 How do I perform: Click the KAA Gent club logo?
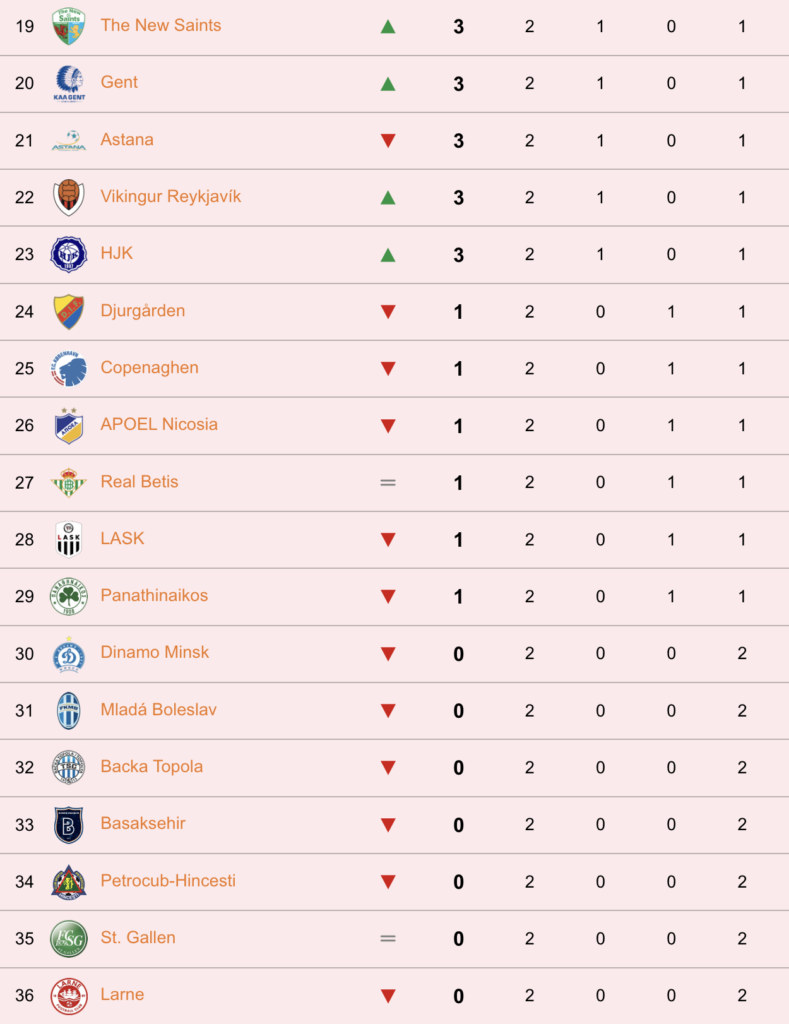(69, 83)
